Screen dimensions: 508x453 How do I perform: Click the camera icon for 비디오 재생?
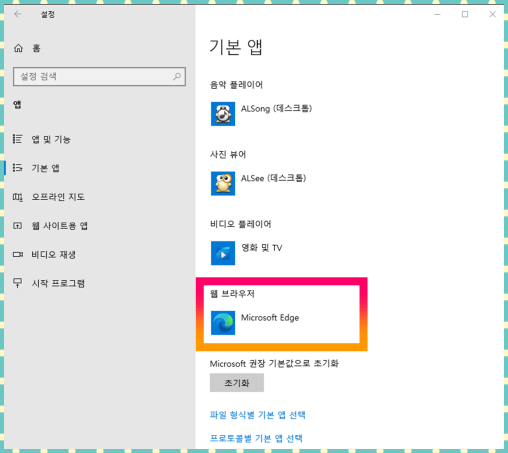click(18, 255)
